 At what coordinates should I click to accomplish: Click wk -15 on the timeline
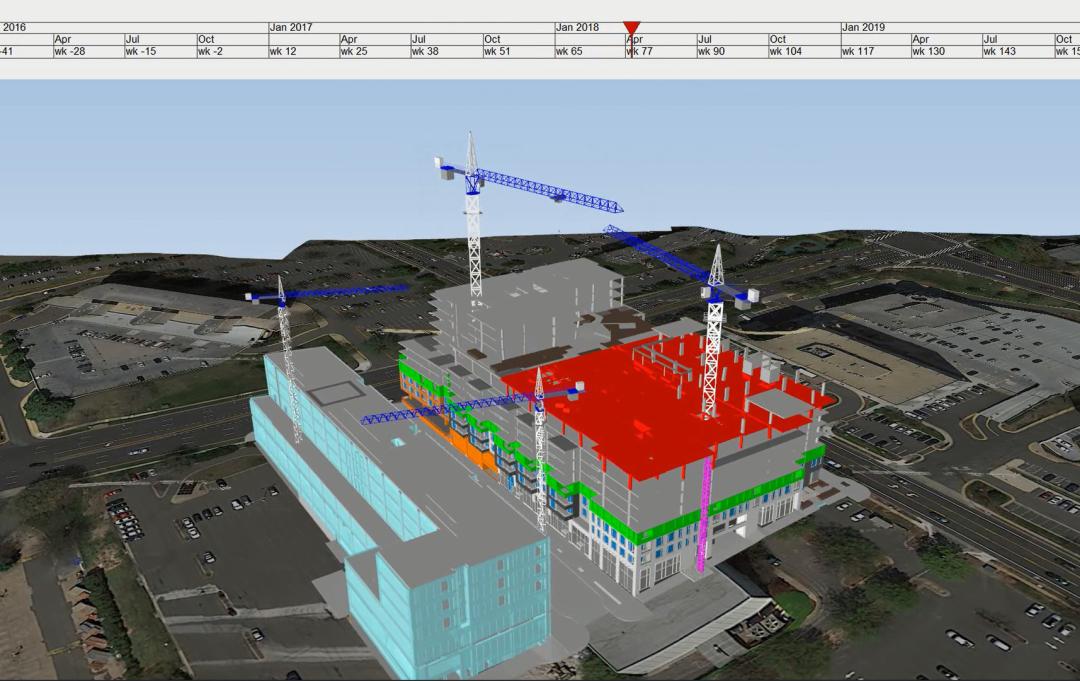pos(140,51)
